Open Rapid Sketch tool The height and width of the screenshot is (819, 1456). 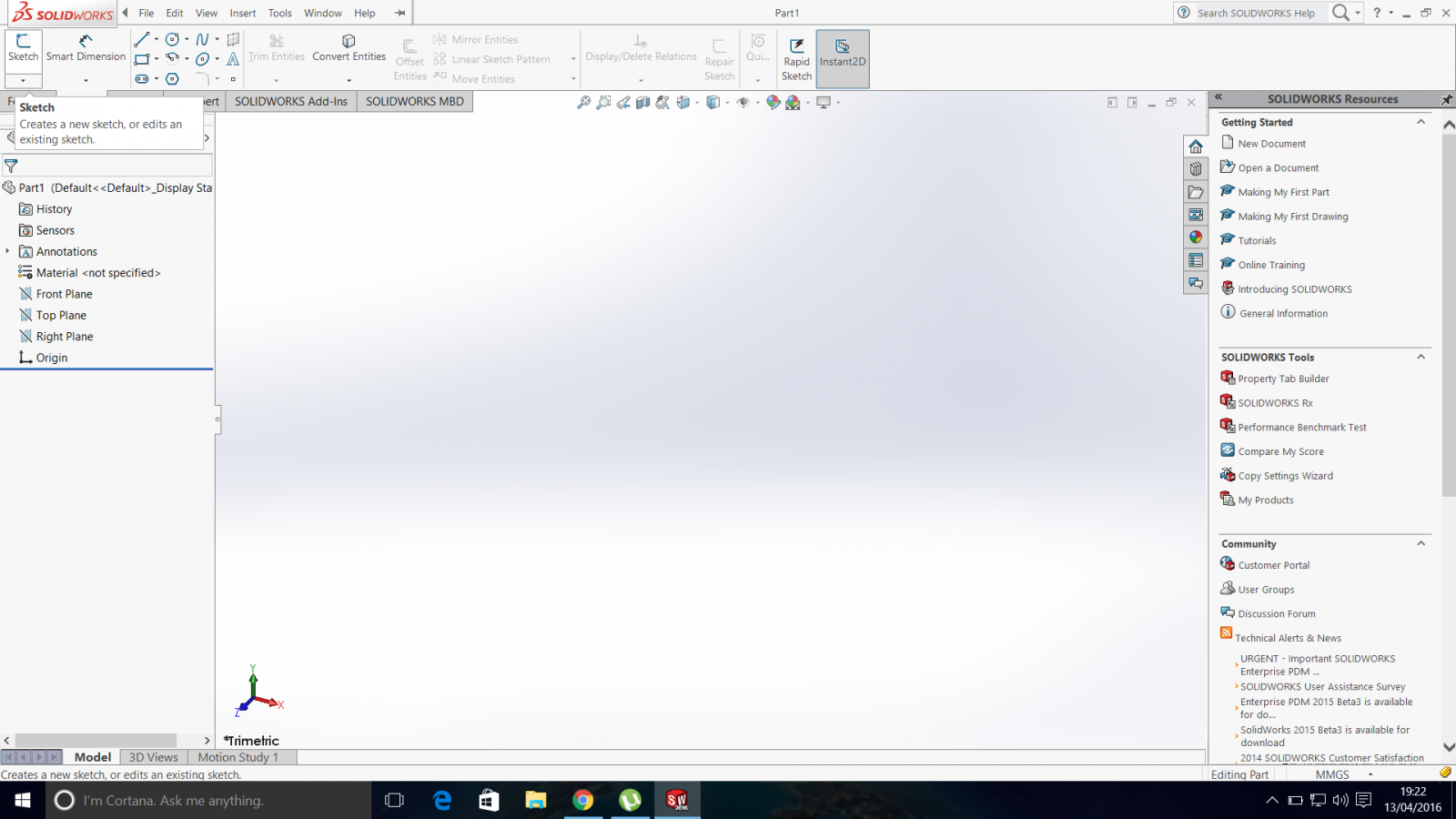click(x=796, y=59)
